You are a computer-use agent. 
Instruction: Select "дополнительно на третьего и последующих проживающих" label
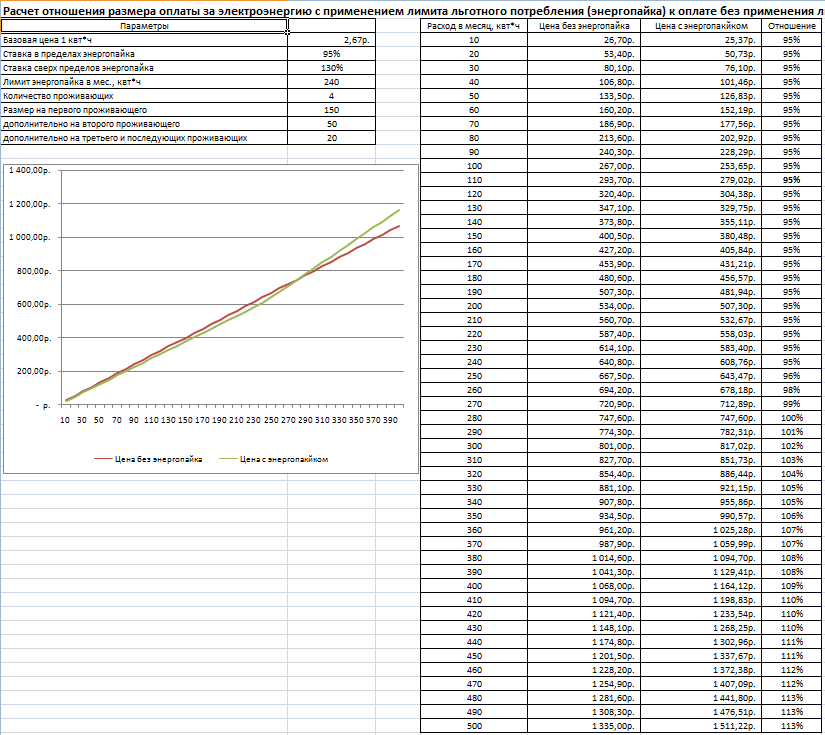(x=144, y=138)
